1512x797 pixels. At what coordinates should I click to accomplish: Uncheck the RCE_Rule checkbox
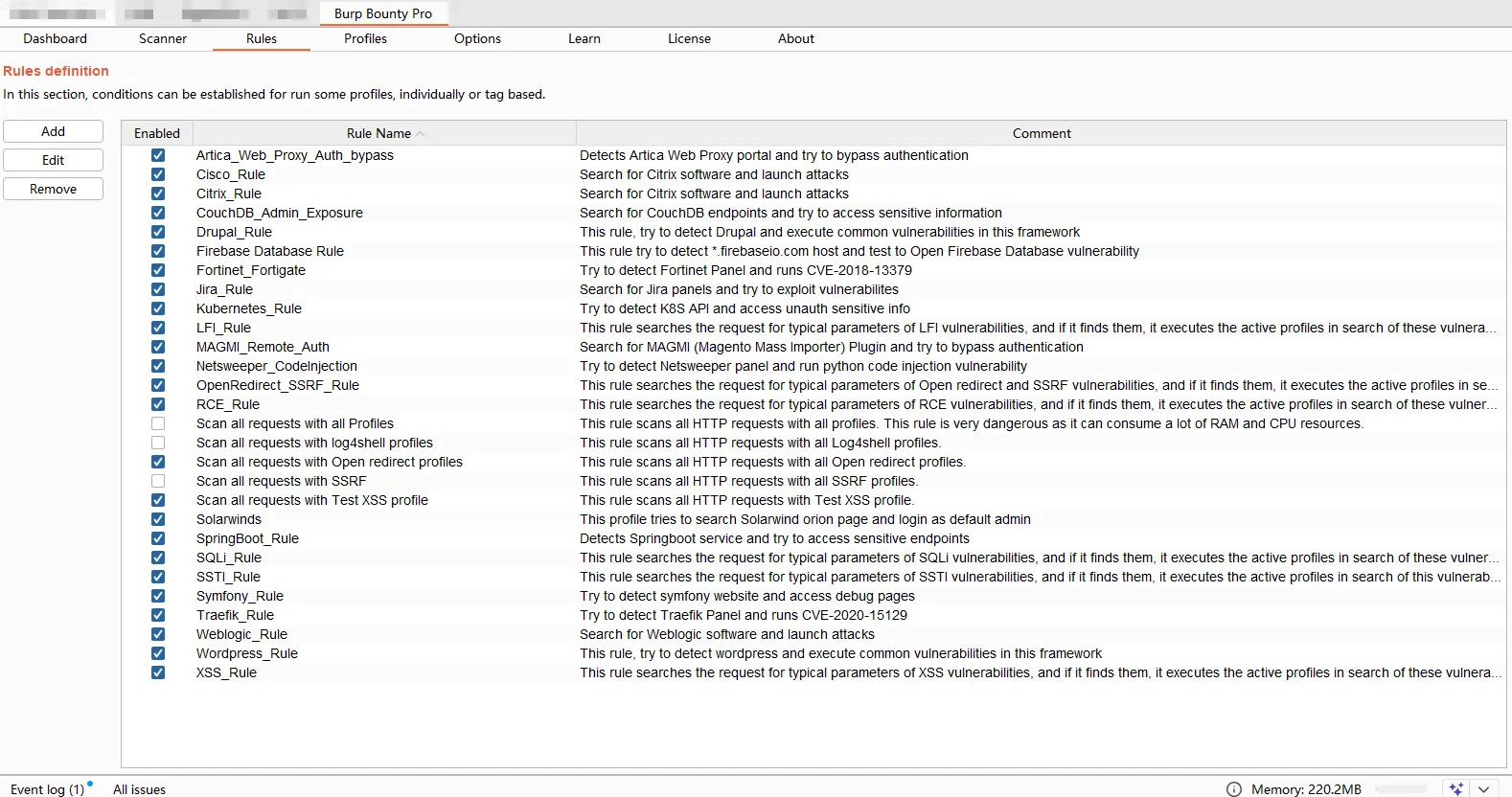pyautogui.click(x=158, y=404)
